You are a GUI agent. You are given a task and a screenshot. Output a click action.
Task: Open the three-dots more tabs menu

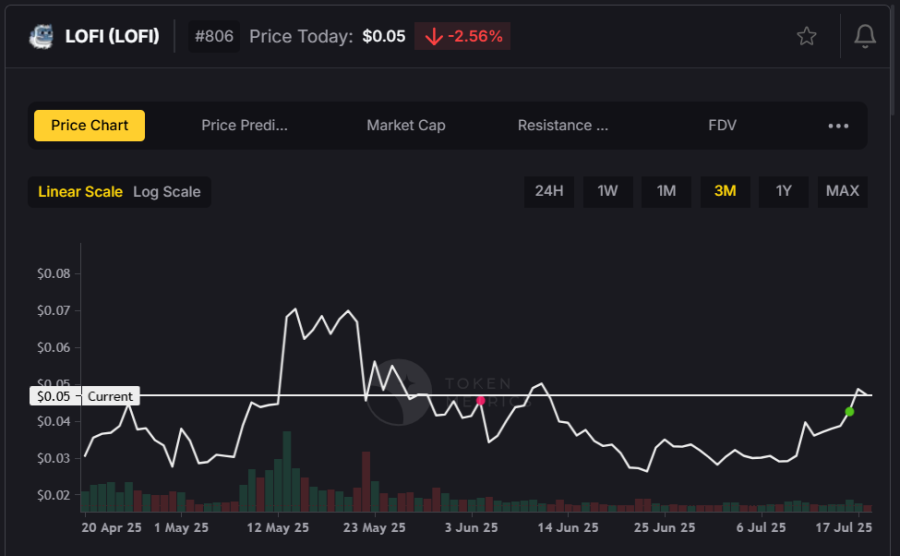pos(838,126)
